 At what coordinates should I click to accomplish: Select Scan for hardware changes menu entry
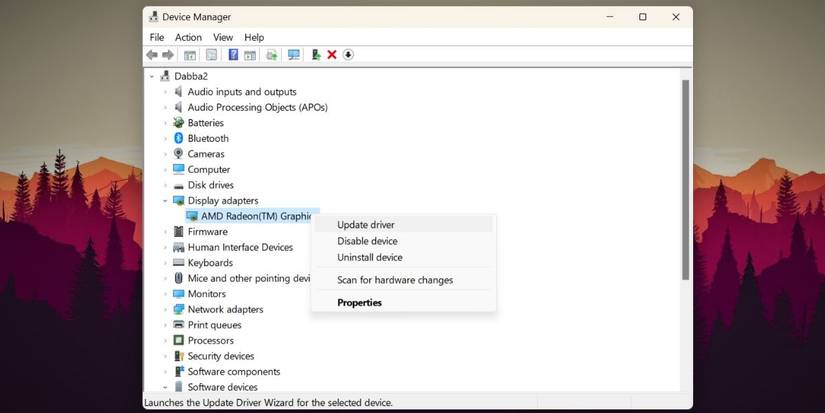(x=403, y=280)
